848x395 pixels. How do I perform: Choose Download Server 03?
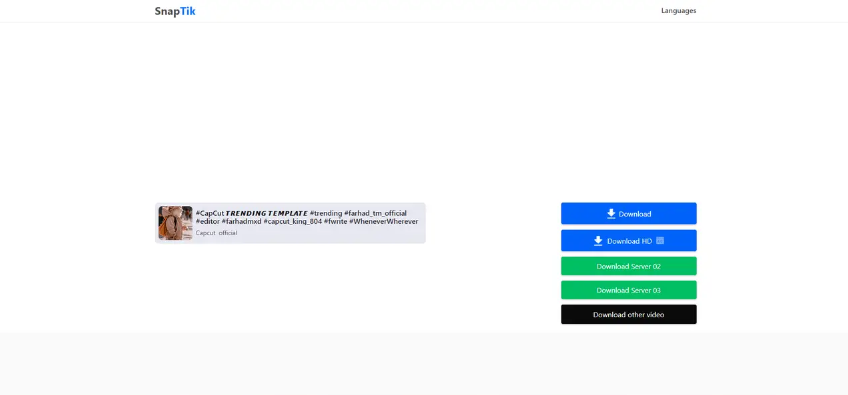click(x=628, y=290)
